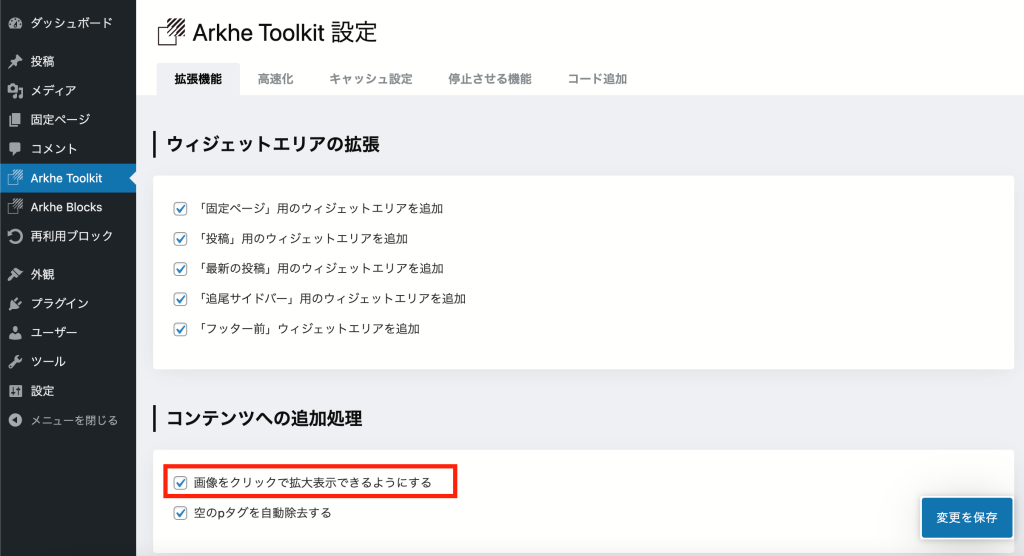The width and height of the screenshot is (1024, 556).
Task: Select Arkhe Toolkit menu item
Action: click(68, 178)
